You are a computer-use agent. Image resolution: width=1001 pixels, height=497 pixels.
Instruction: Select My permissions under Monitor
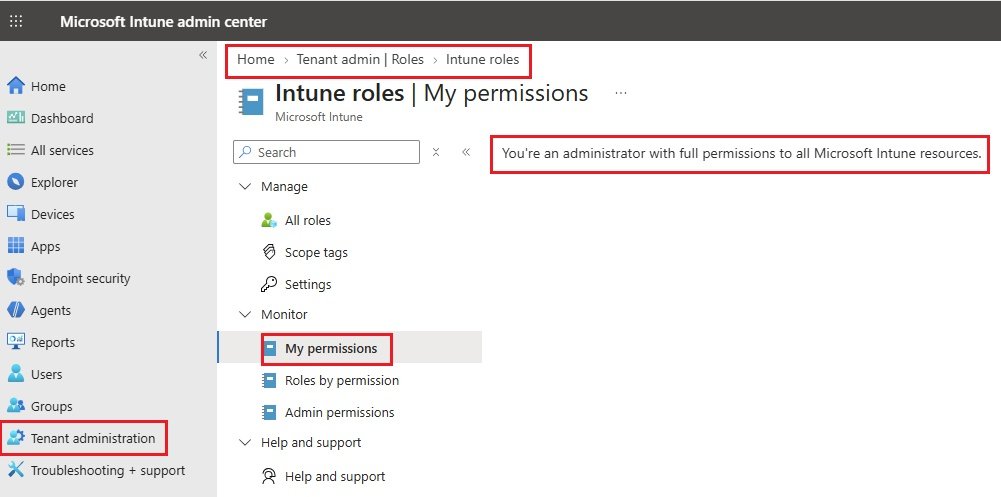click(x=331, y=348)
